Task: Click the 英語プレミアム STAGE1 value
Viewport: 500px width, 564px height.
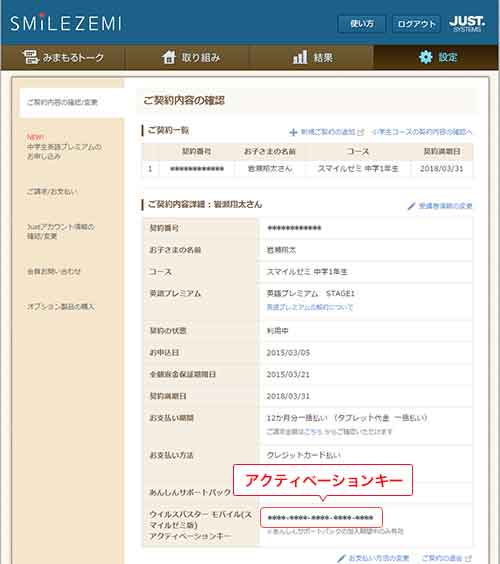Action: click(x=310, y=294)
